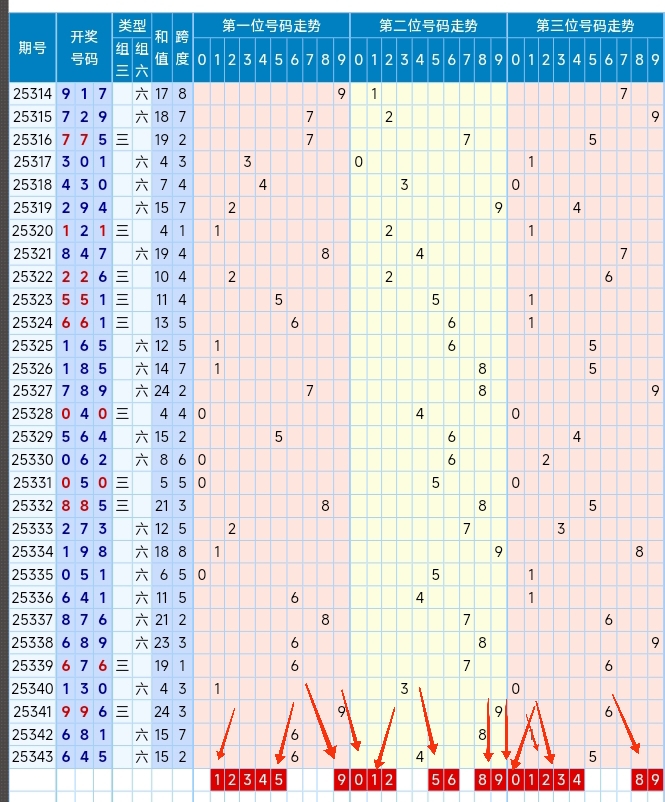Screen dimensions: 665x802
Task: Select period number 25334
Action: (33, 552)
